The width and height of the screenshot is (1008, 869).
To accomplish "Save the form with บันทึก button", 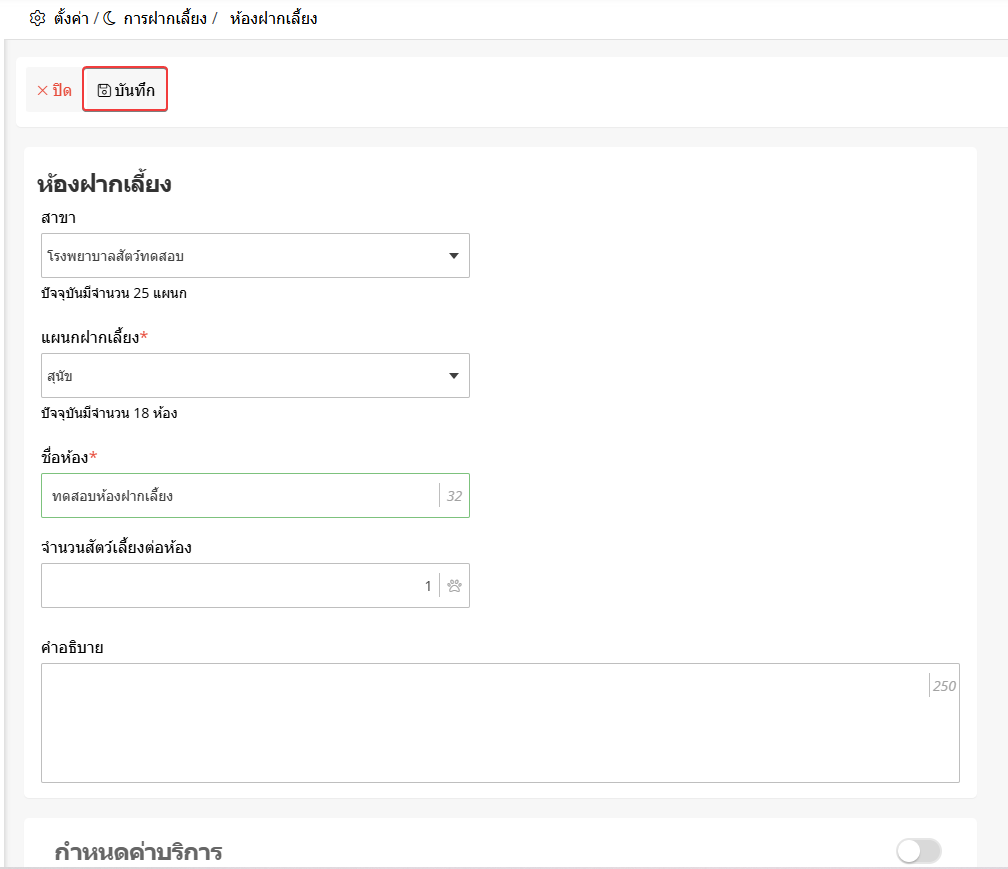I will [x=125, y=89].
